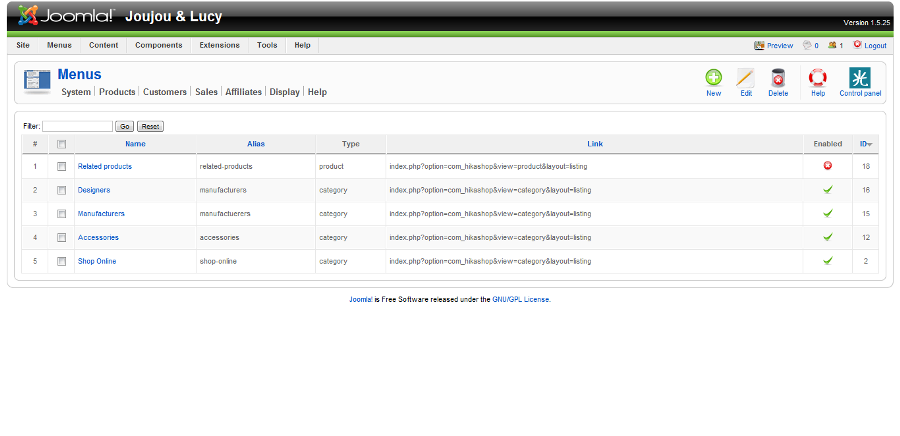The height and width of the screenshot is (436, 900).
Task: Click the alias text shop-online
Action: pyautogui.click(x=218, y=261)
